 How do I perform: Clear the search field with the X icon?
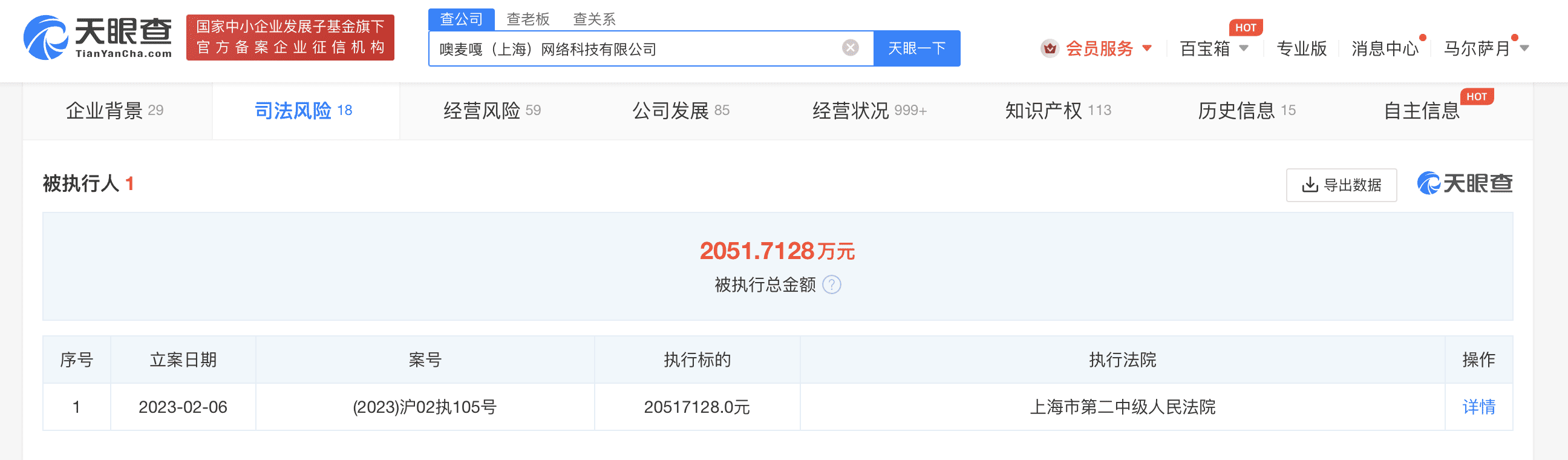(850, 48)
